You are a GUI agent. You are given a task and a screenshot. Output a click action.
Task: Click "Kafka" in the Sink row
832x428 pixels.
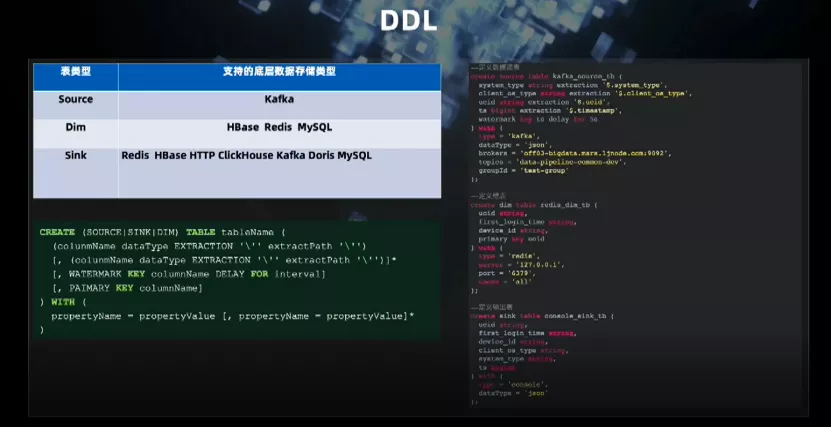(290, 155)
